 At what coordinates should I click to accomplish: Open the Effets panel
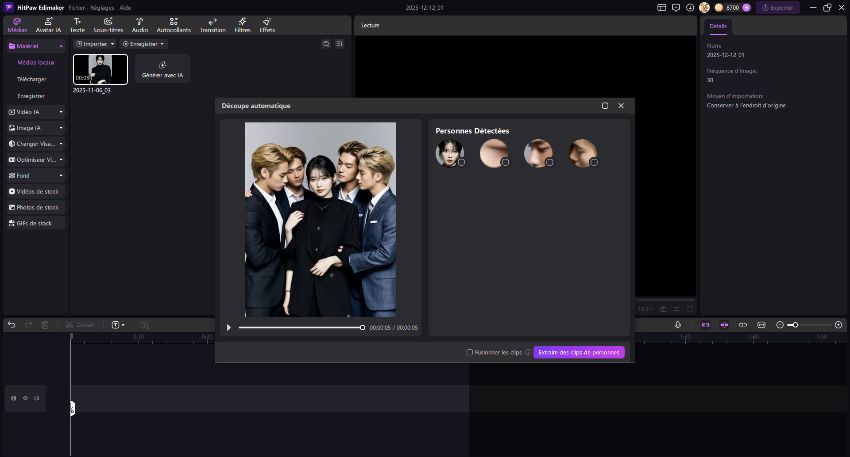coord(267,24)
